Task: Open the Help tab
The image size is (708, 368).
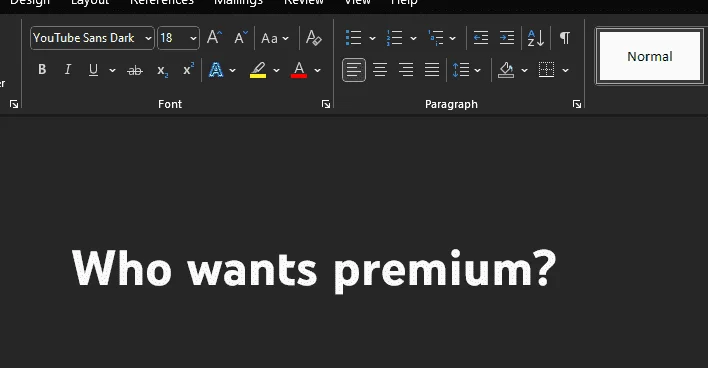Action: pyautogui.click(x=404, y=2)
